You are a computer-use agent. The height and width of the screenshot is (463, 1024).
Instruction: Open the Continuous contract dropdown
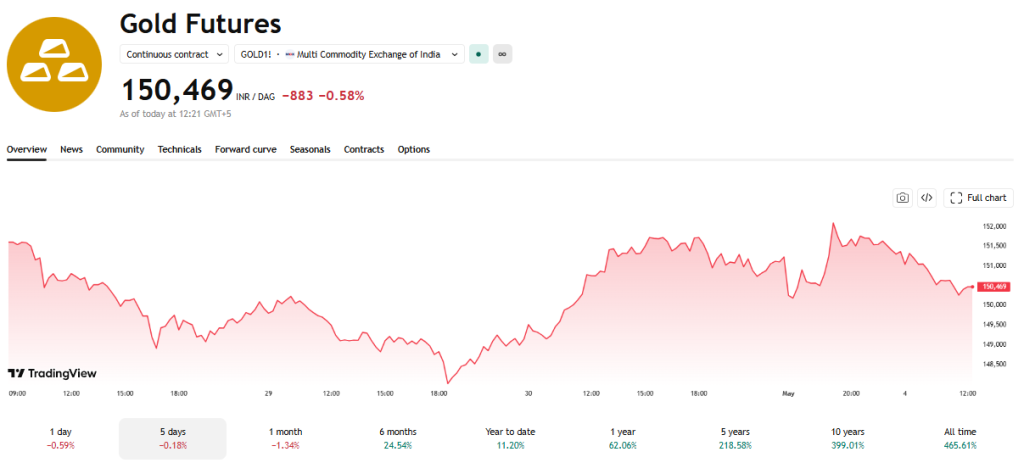[174, 54]
